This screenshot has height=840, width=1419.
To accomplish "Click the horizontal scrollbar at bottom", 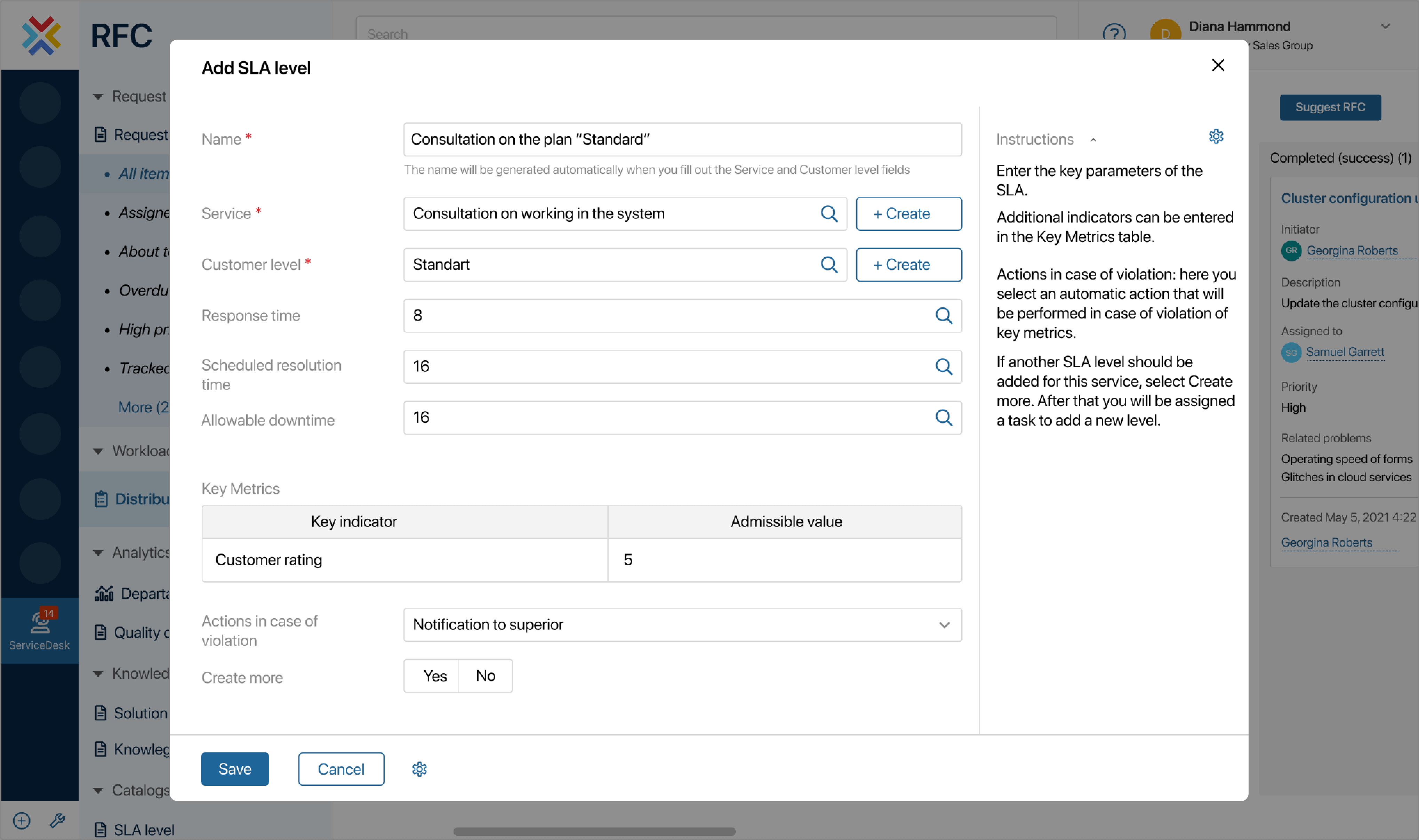I will (594, 831).
